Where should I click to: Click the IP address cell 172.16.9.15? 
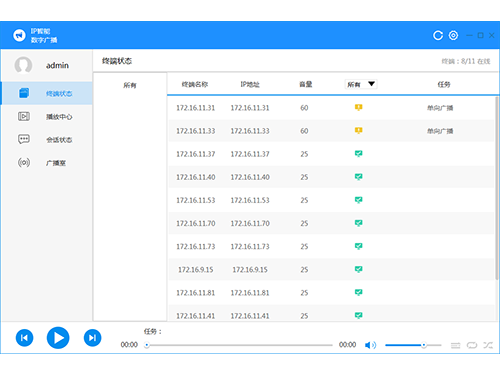click(x=250, y=270)
